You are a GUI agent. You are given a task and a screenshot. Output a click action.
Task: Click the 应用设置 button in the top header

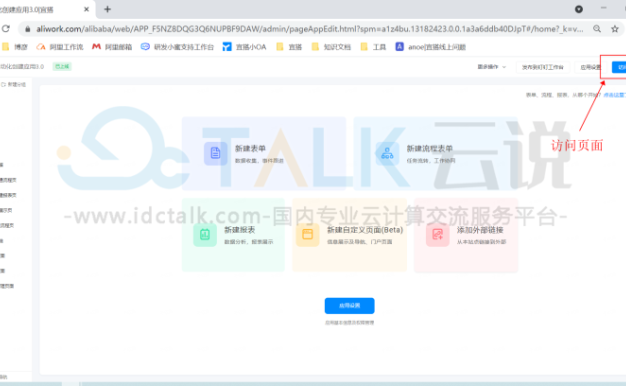point(590,67)
